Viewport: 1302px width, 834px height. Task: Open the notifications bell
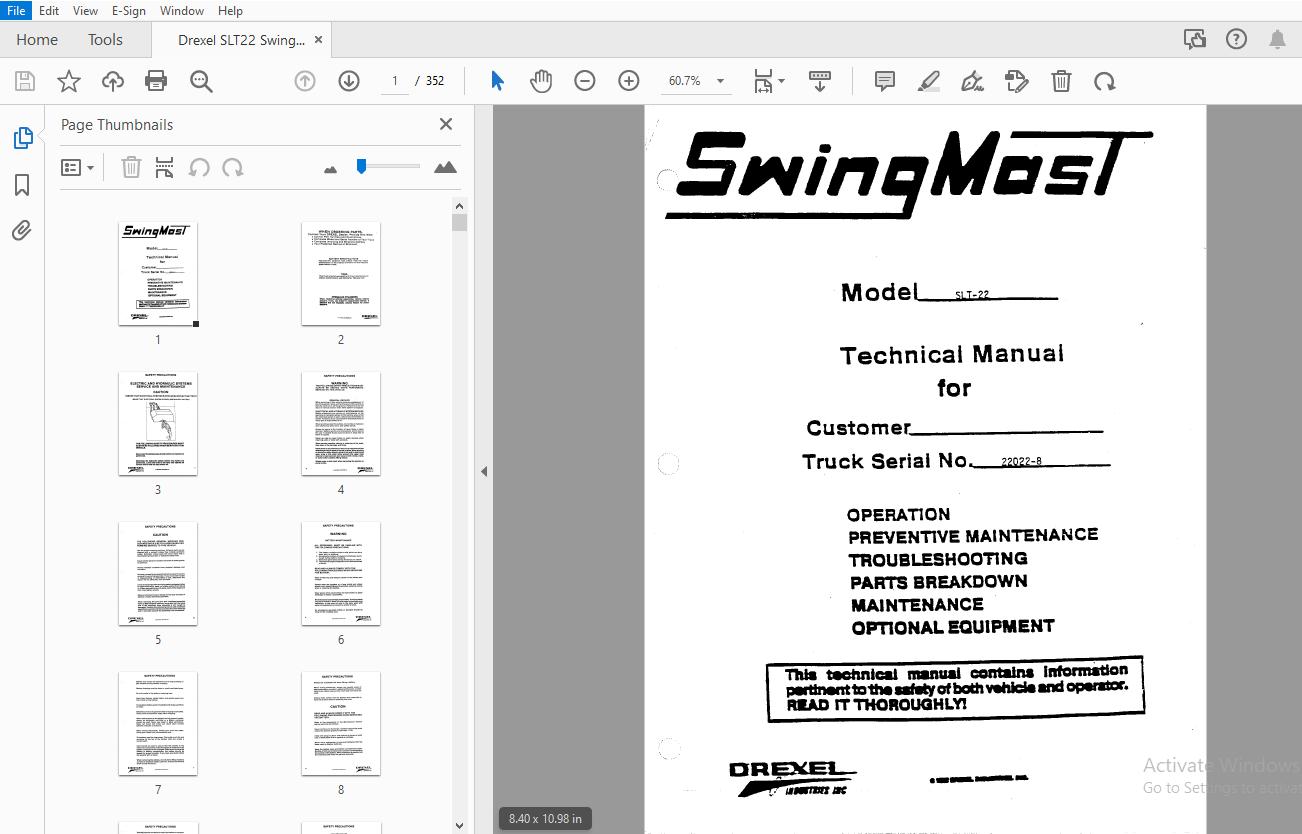pos(1277,39)
